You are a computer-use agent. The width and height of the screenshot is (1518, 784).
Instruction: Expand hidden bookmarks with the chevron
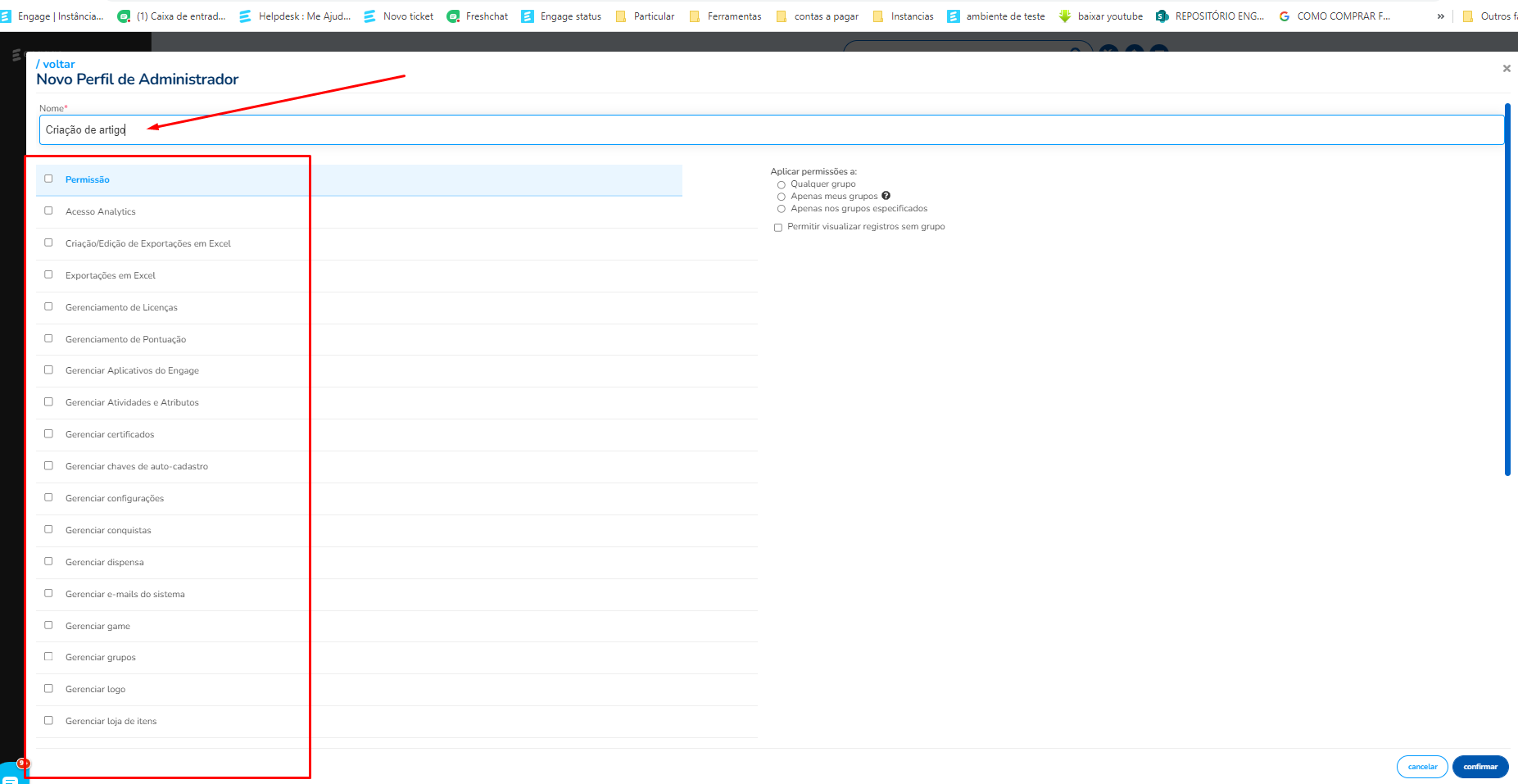(x=1441, y=16)
